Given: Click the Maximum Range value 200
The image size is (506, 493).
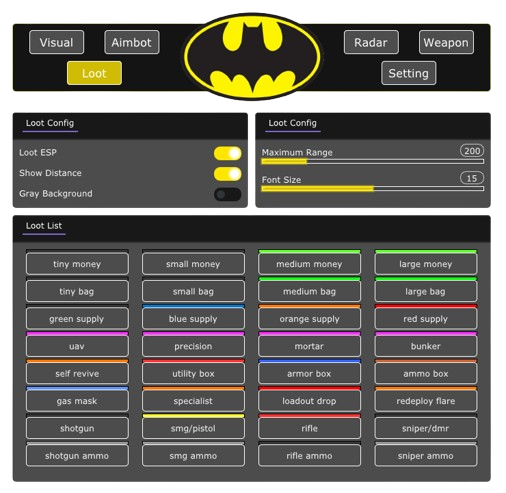Looking at the screenshot, I should (x=472, y=151).
